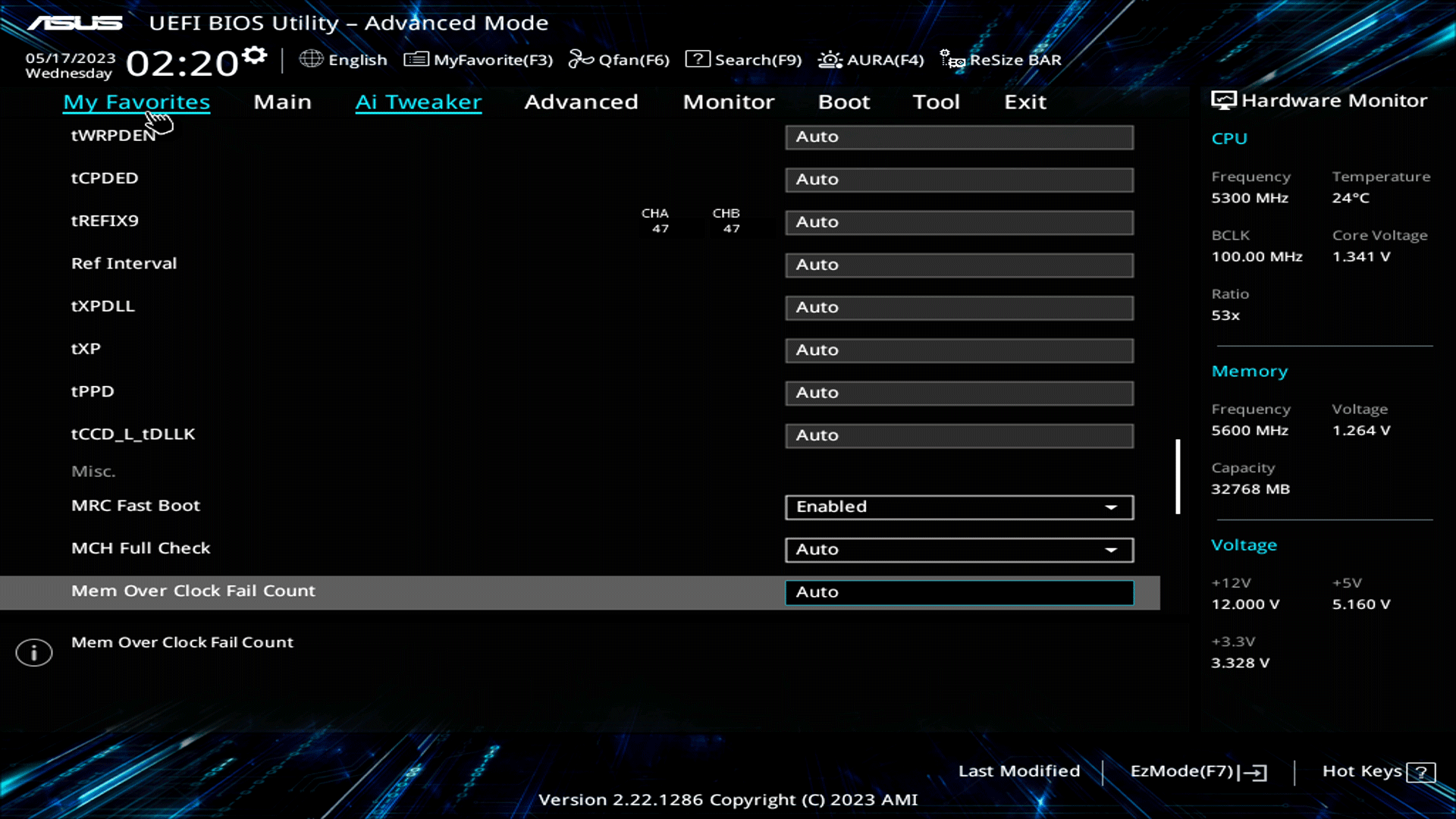The height and width of the screenshot is (819, 1456).
Task: Open the language selection globe icon
Action: click(x=311, y=59)
